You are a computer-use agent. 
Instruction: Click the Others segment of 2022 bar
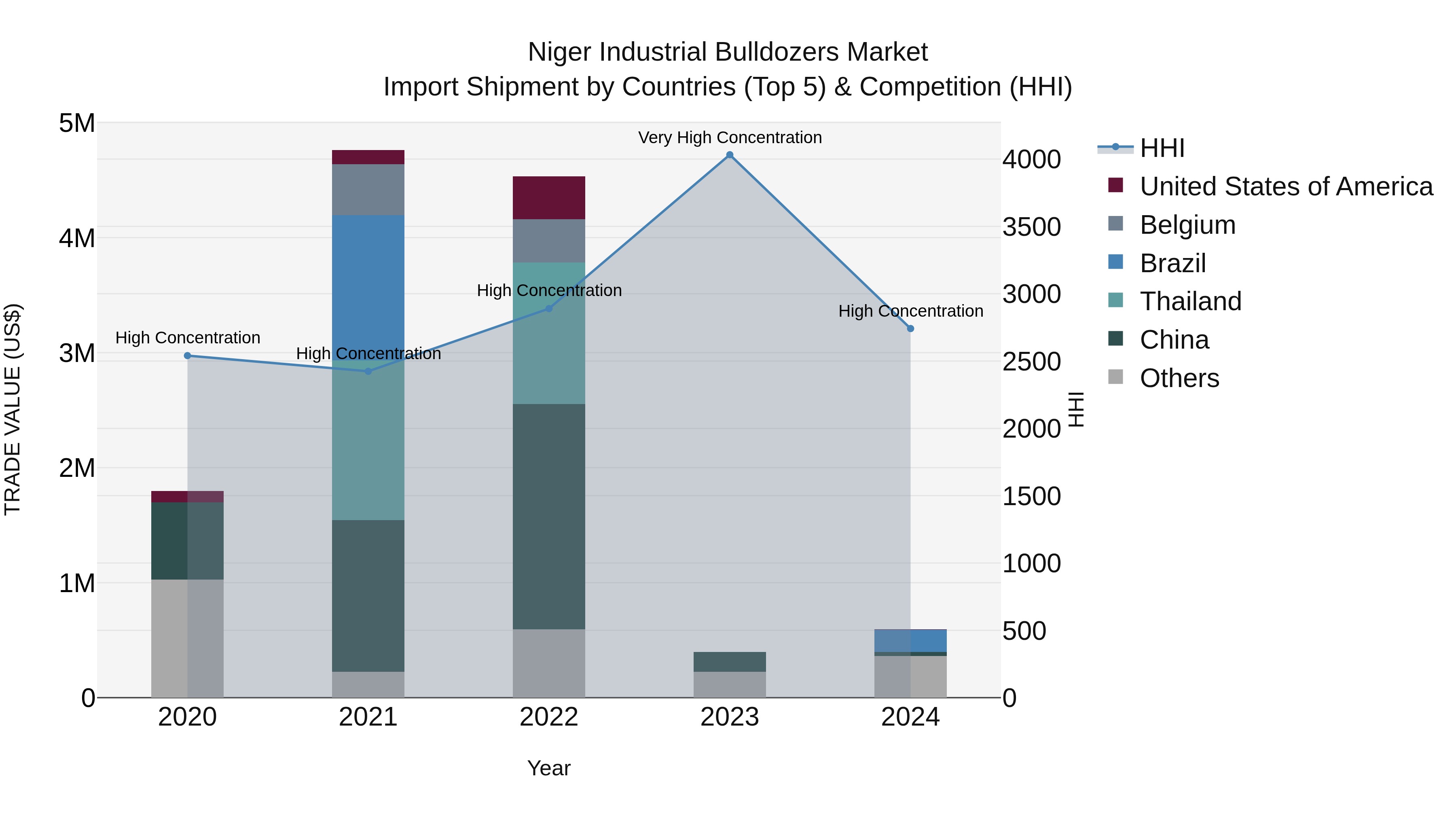549,664
